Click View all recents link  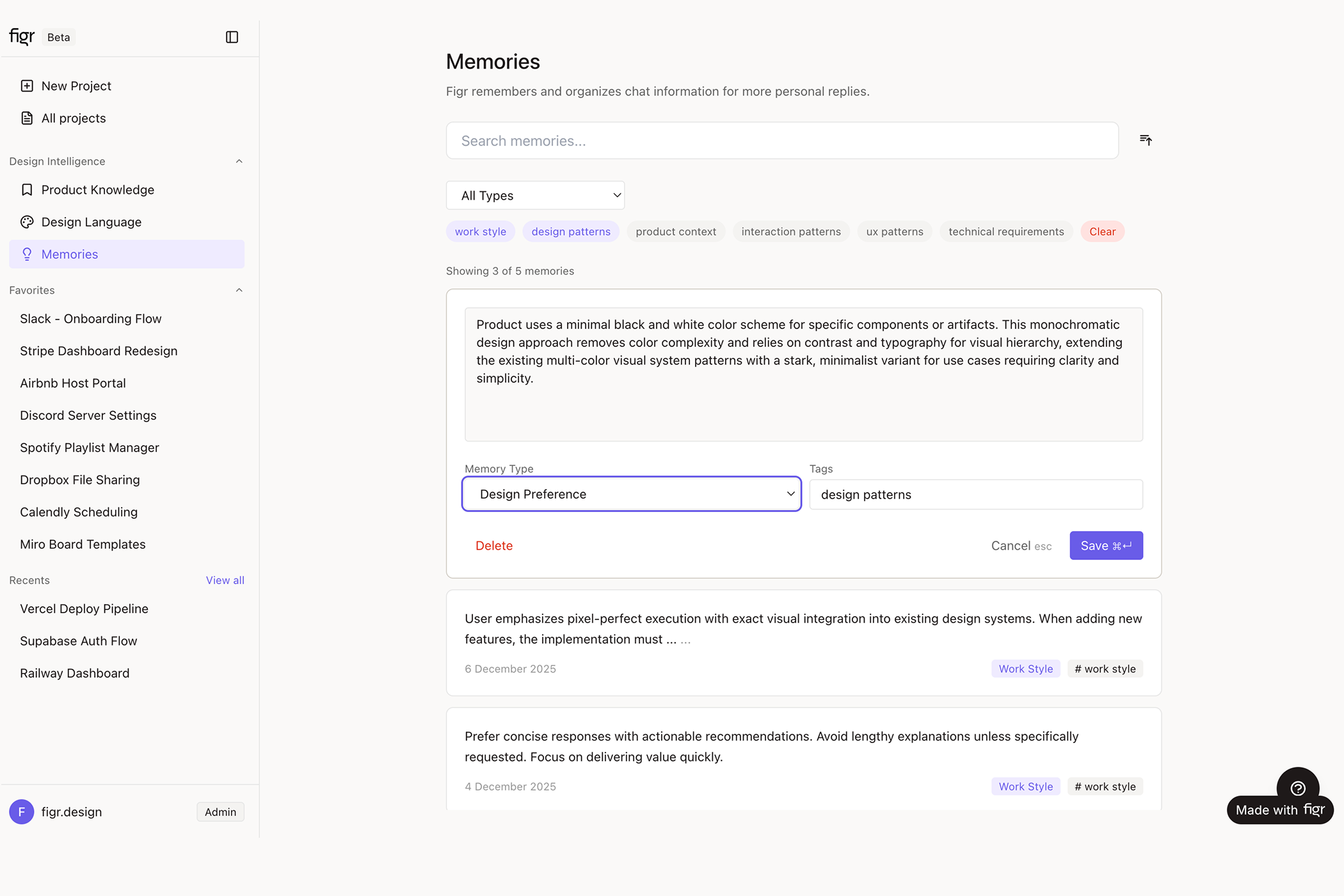point(225,580)
